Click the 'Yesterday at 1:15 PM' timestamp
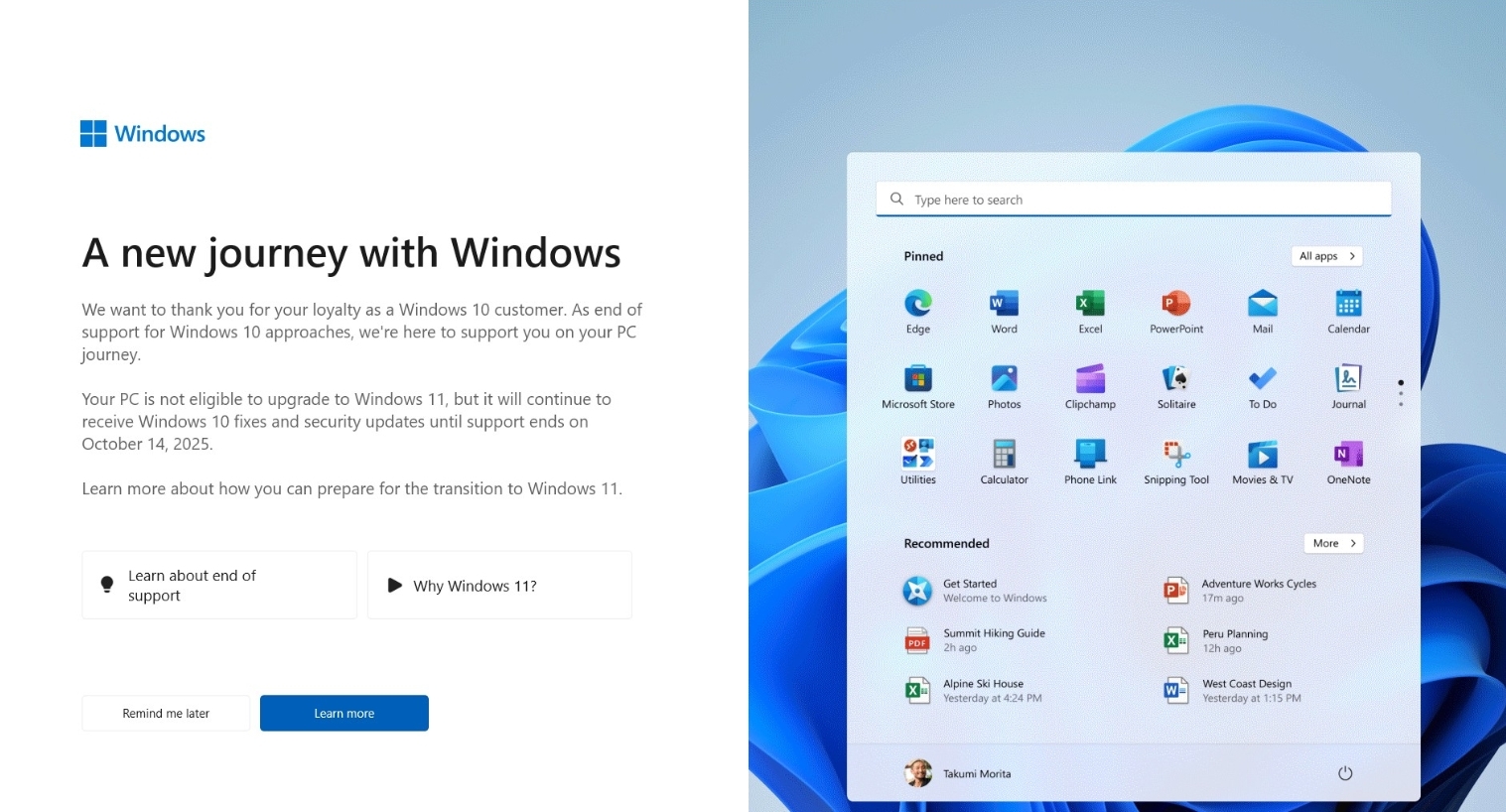Screen dimensions: 1506x812 [x=1251, y=698]
